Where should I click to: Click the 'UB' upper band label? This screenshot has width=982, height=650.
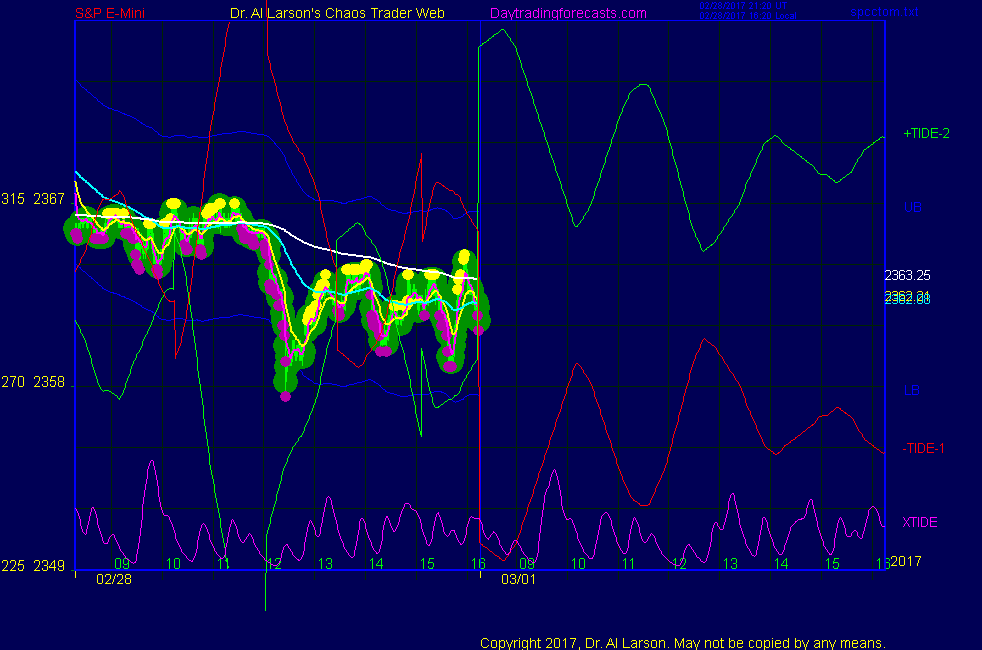(912, 207)
